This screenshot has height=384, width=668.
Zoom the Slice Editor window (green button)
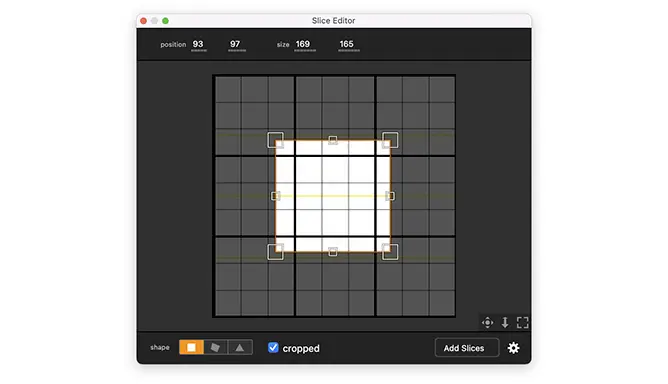tap(165, 21)
